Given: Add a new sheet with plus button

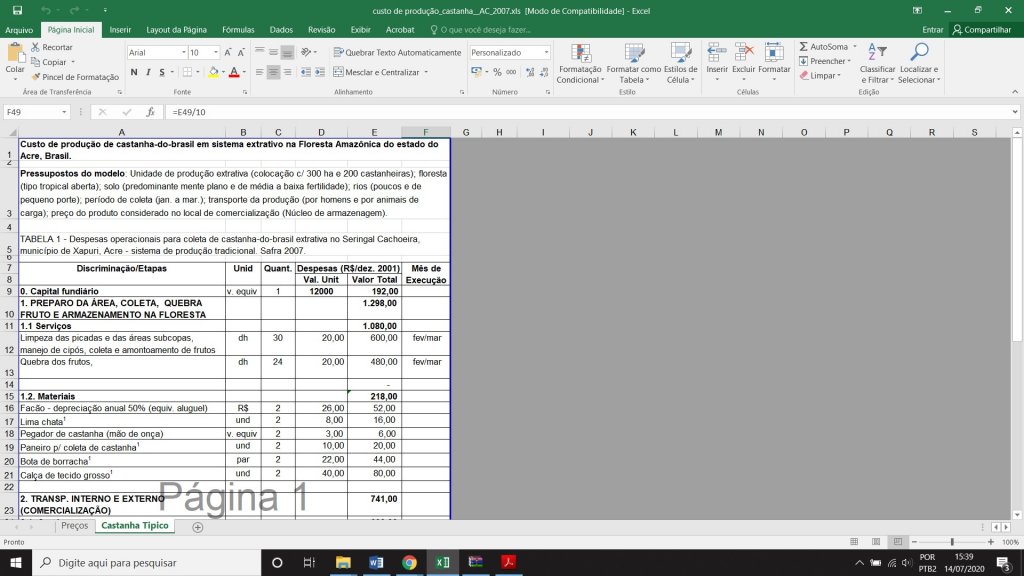Looking at the screenshot, I should [197, 526].
